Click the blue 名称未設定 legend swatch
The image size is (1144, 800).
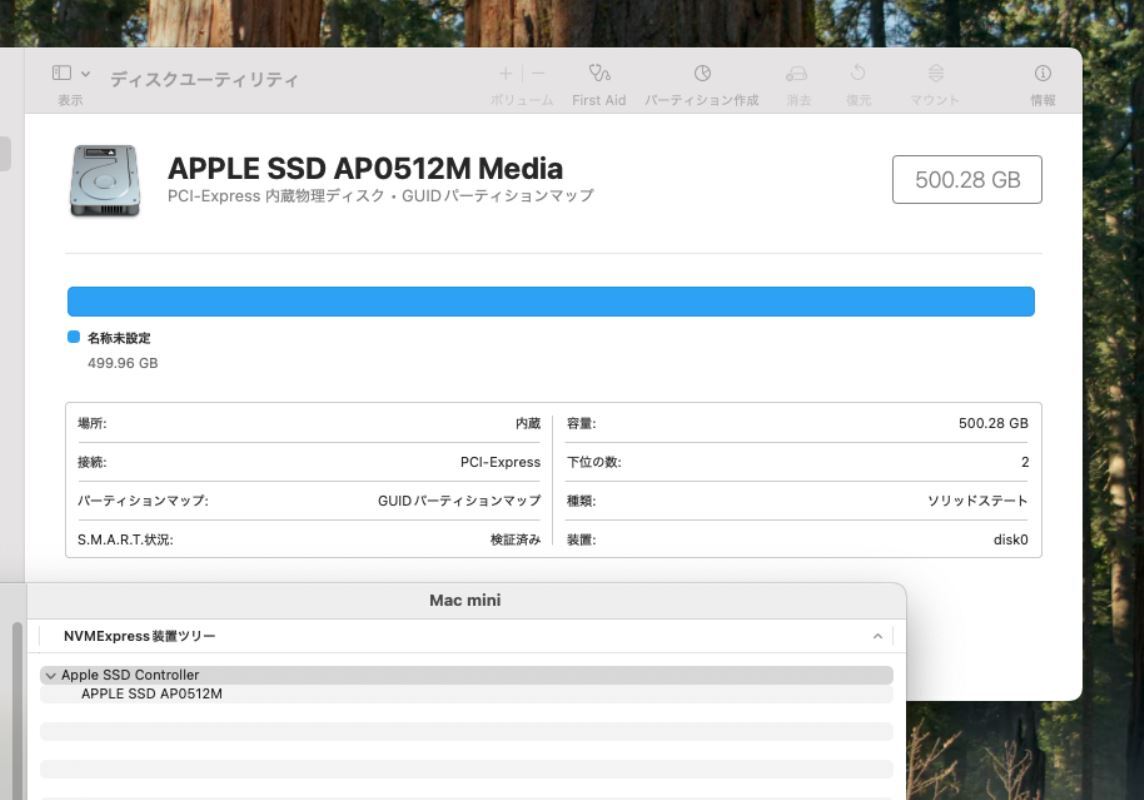(73, 337)
